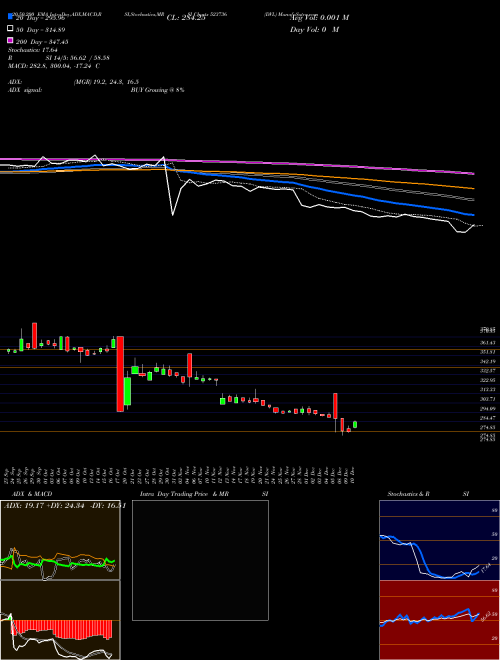Click the orange moving average line end
This screenshot has height=660, width=500.
tap(473, 188)
